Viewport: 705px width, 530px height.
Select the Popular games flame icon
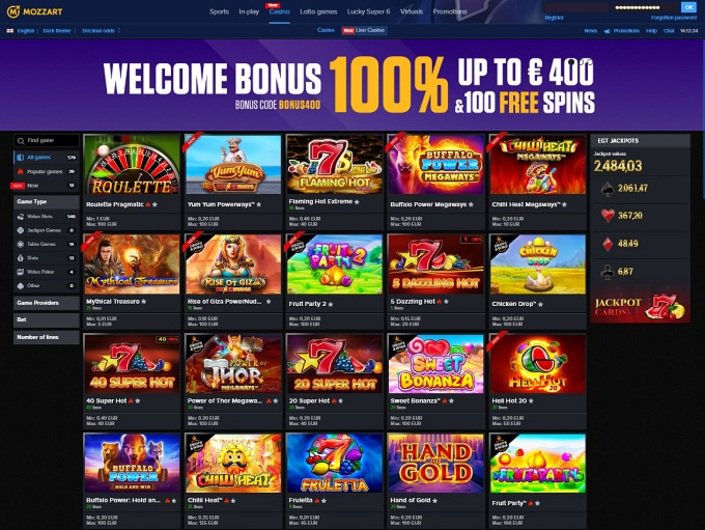click(x=20, y=171)
